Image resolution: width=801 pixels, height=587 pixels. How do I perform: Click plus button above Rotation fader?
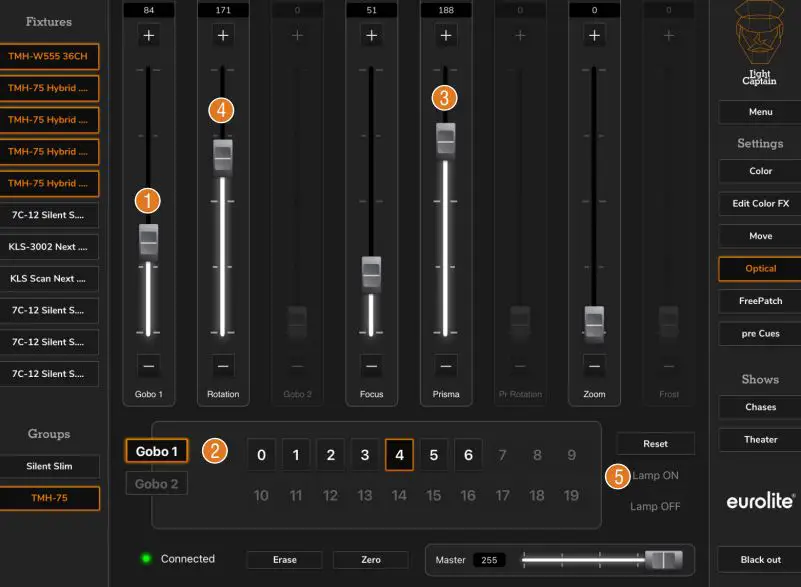pos(223,35)
